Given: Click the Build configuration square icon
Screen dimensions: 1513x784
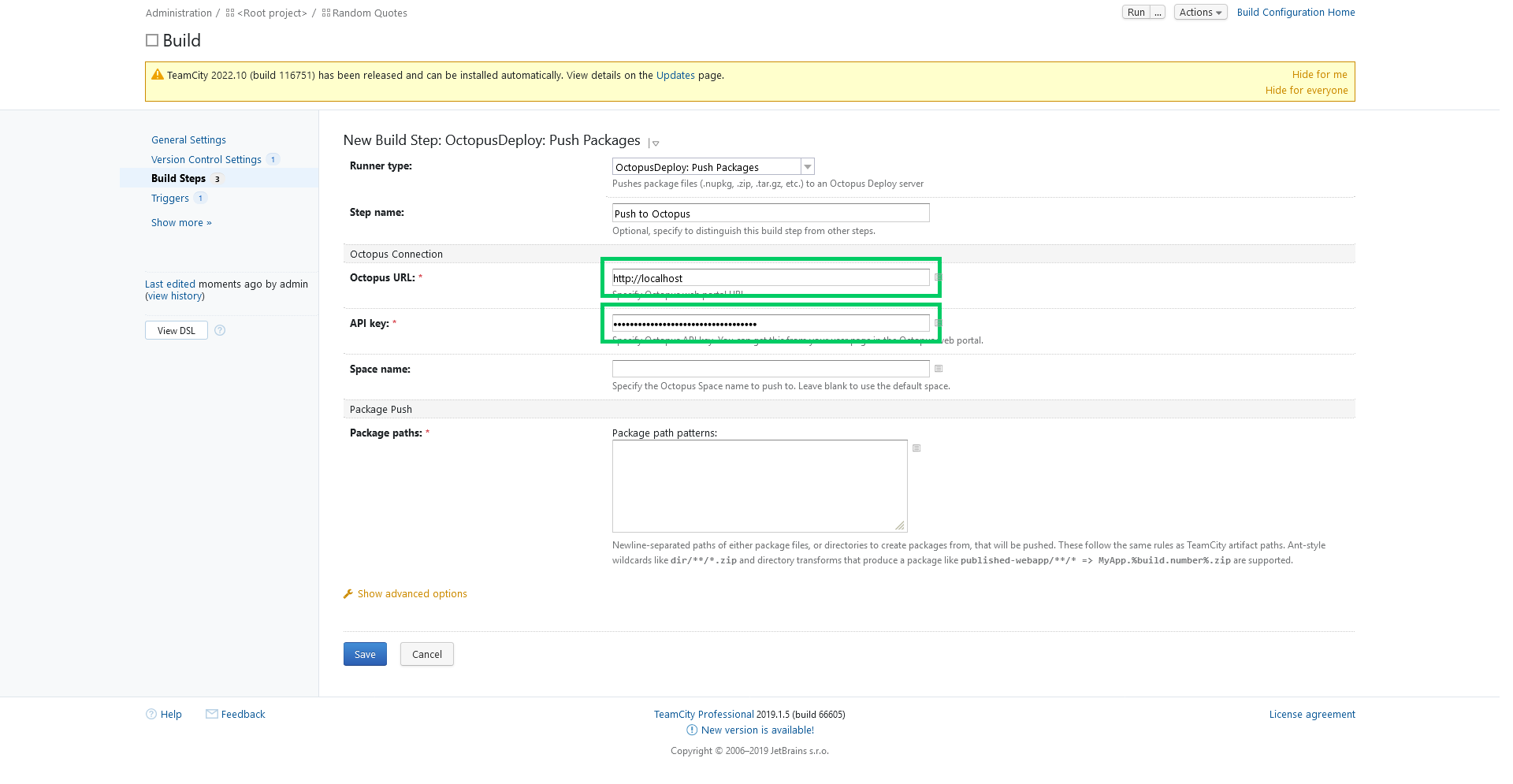Looking at the screenshot, I should click(x=152, y=40).
